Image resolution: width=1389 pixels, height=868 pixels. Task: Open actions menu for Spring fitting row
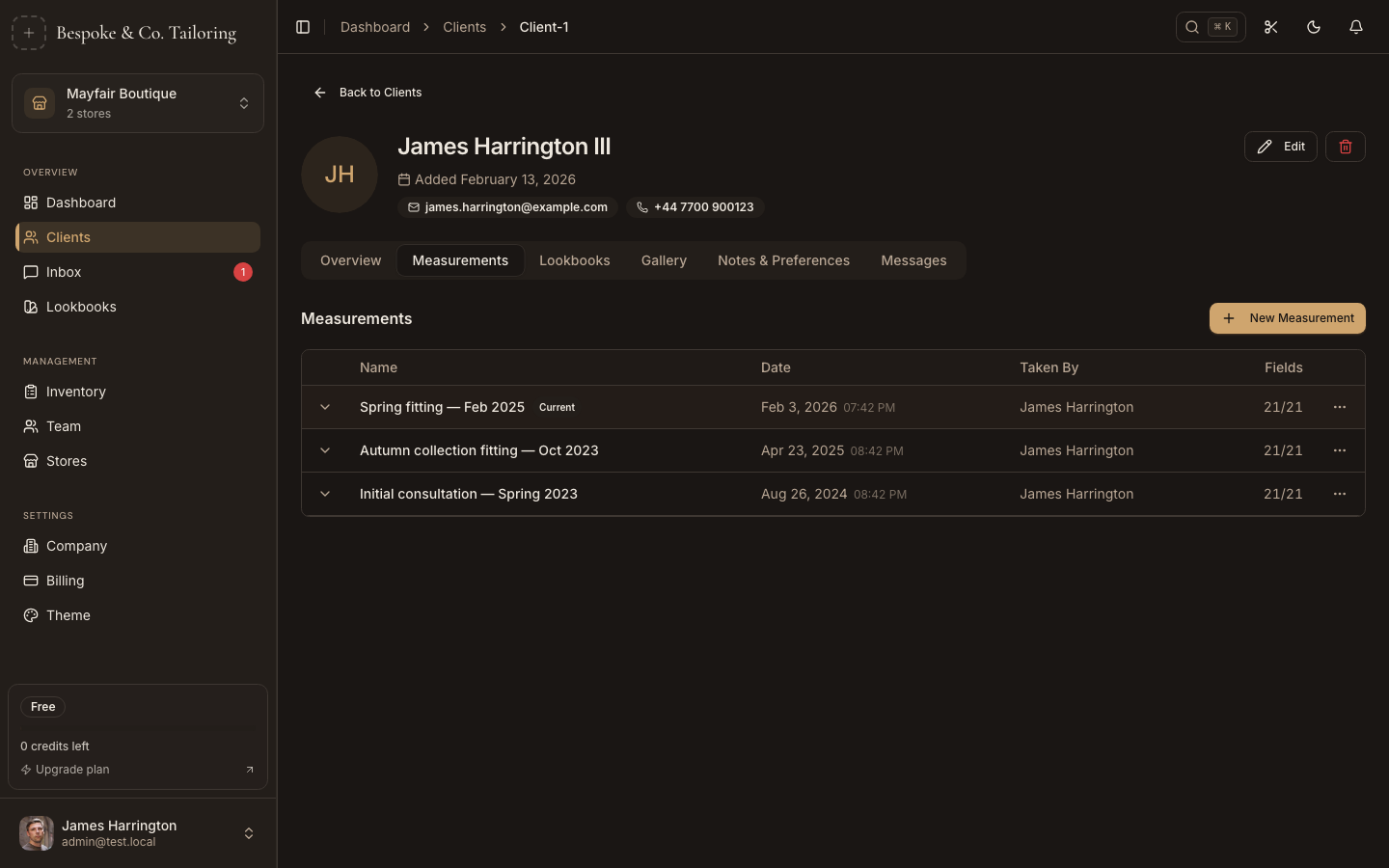pyautogui.click(x=1339, y=407)
